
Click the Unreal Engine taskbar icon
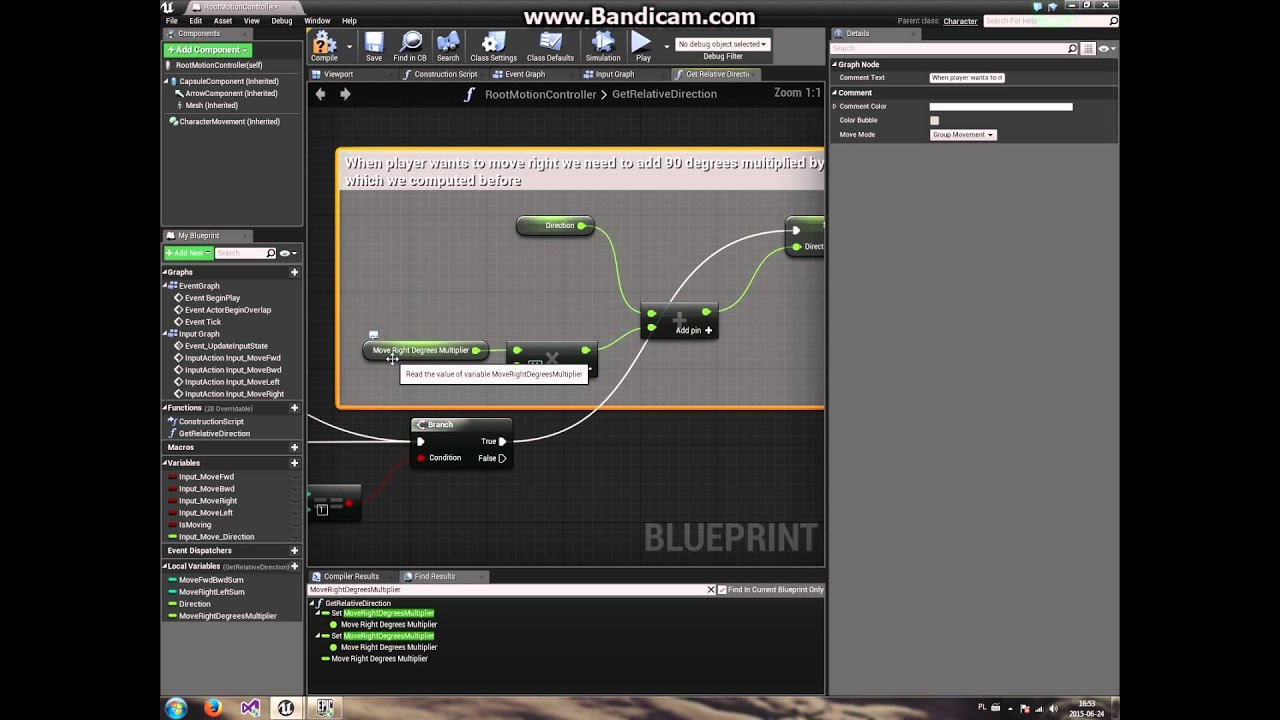point(287,708)
